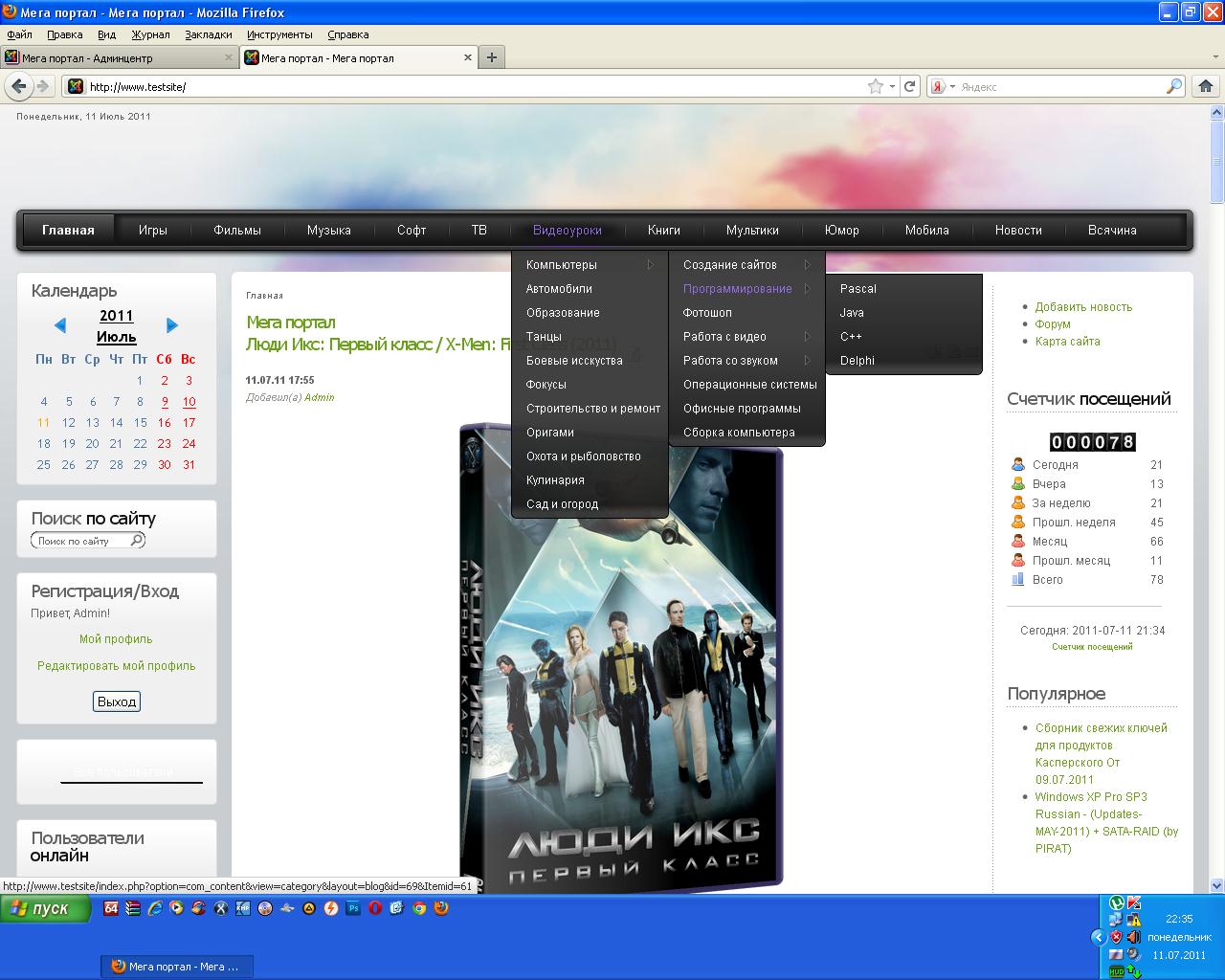The height and width of the screenshot is (980, 1225).
Task: Click the search magnifier in the Яндекс box
Action: (x=1174, y=86)
